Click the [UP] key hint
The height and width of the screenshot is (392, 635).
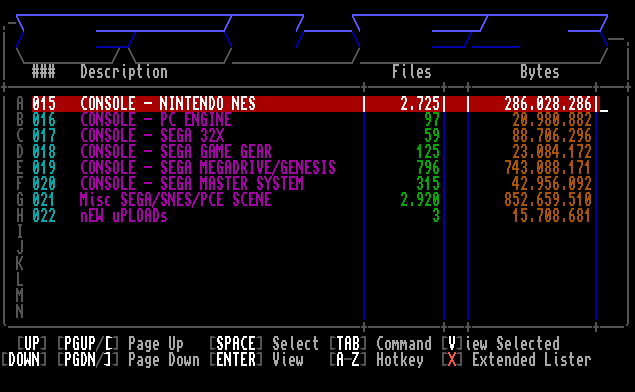pyautogui.click(x=32, y=344)
